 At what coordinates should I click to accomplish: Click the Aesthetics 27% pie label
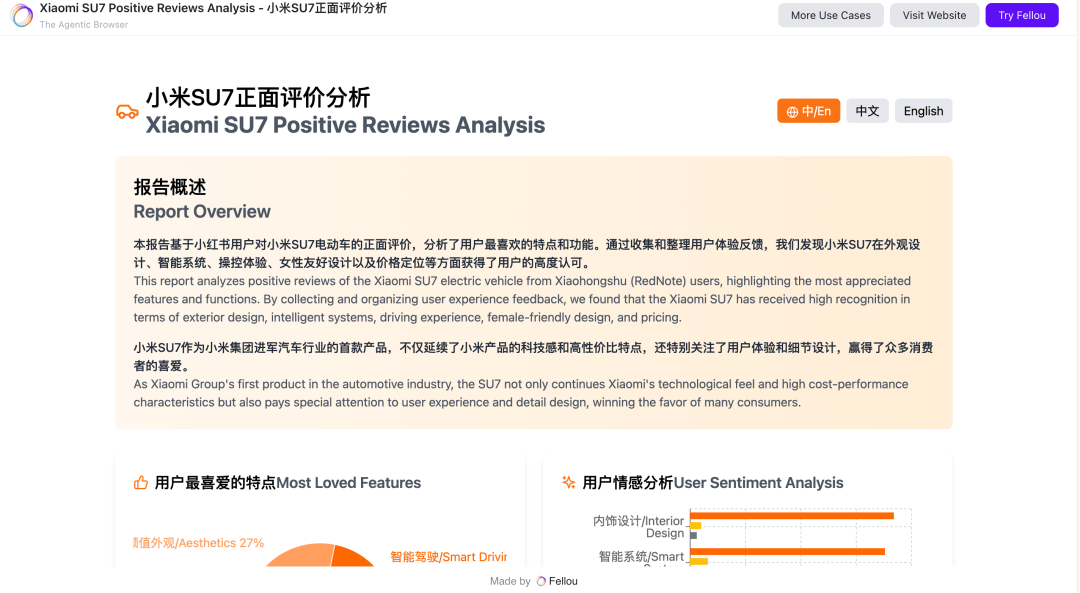click(x=198, y=543)
